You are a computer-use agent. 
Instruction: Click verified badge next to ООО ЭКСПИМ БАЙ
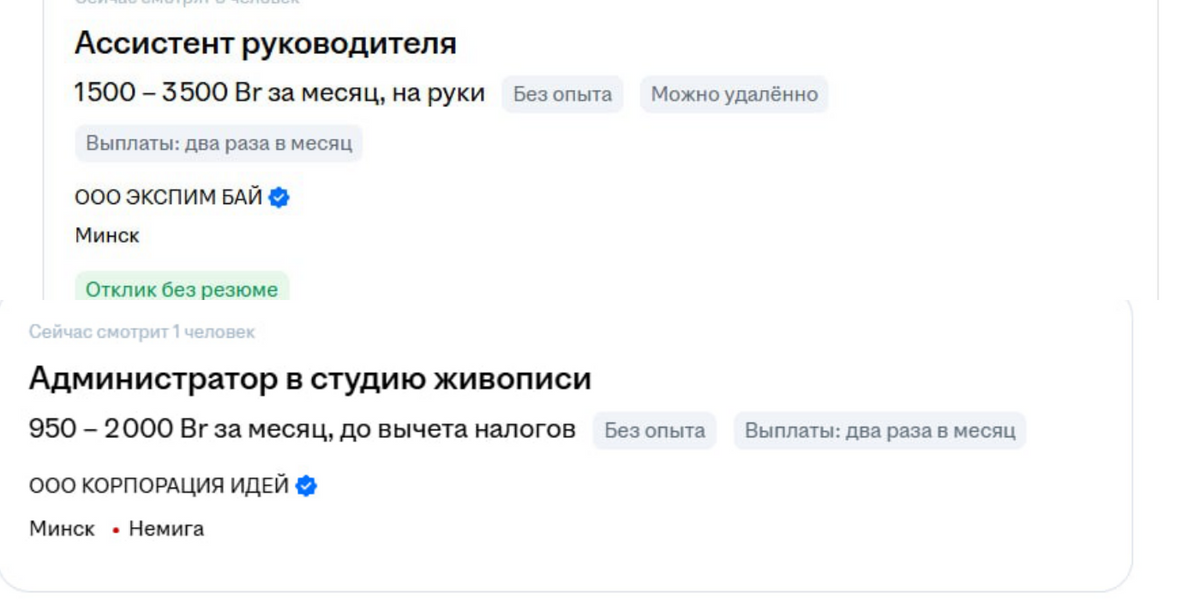(x=280, y=198)
